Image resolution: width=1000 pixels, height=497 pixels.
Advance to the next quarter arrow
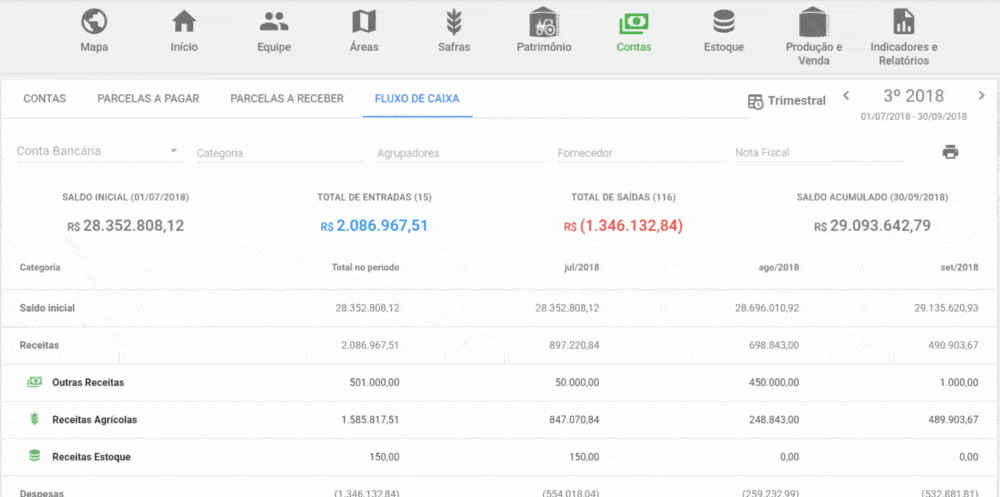(981, 96)
